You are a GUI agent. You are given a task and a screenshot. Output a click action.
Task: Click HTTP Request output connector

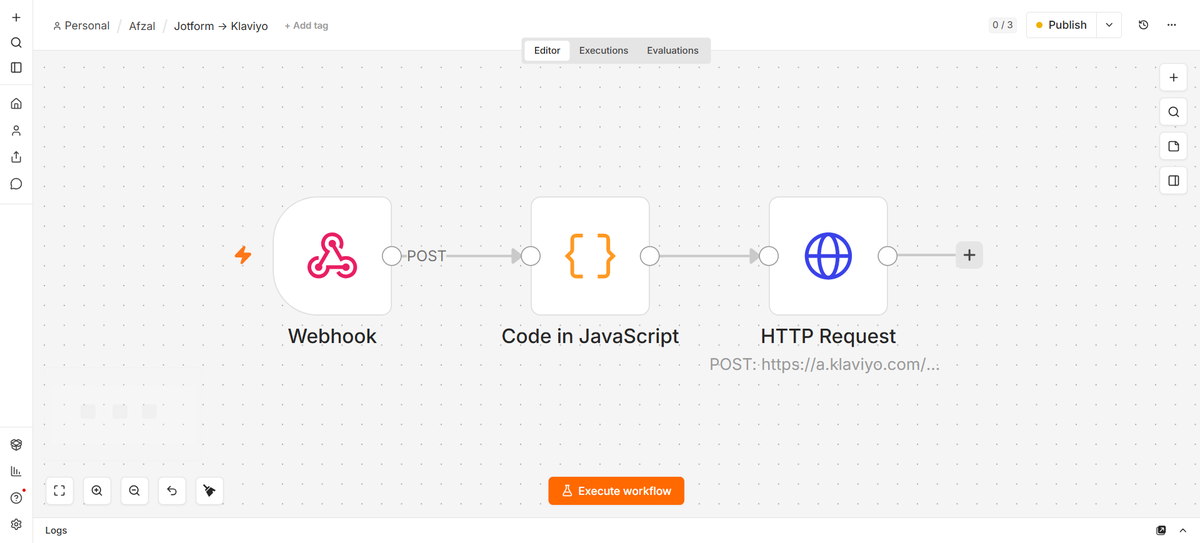(887, 256)
